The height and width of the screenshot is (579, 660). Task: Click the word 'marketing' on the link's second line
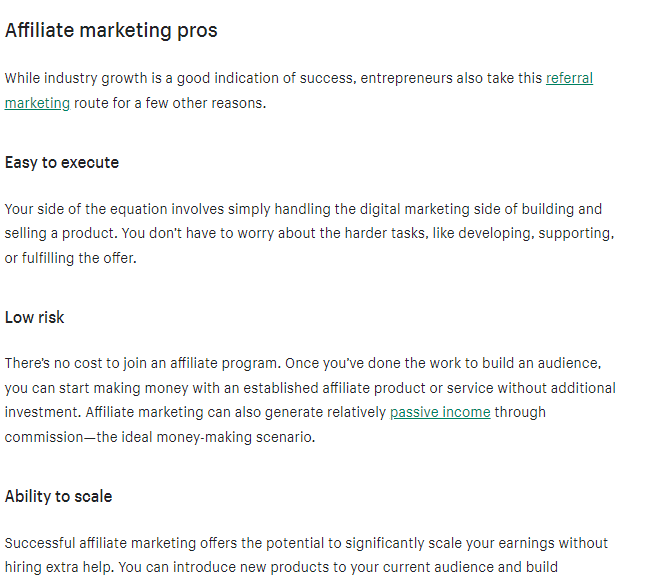tap(37, 103)
